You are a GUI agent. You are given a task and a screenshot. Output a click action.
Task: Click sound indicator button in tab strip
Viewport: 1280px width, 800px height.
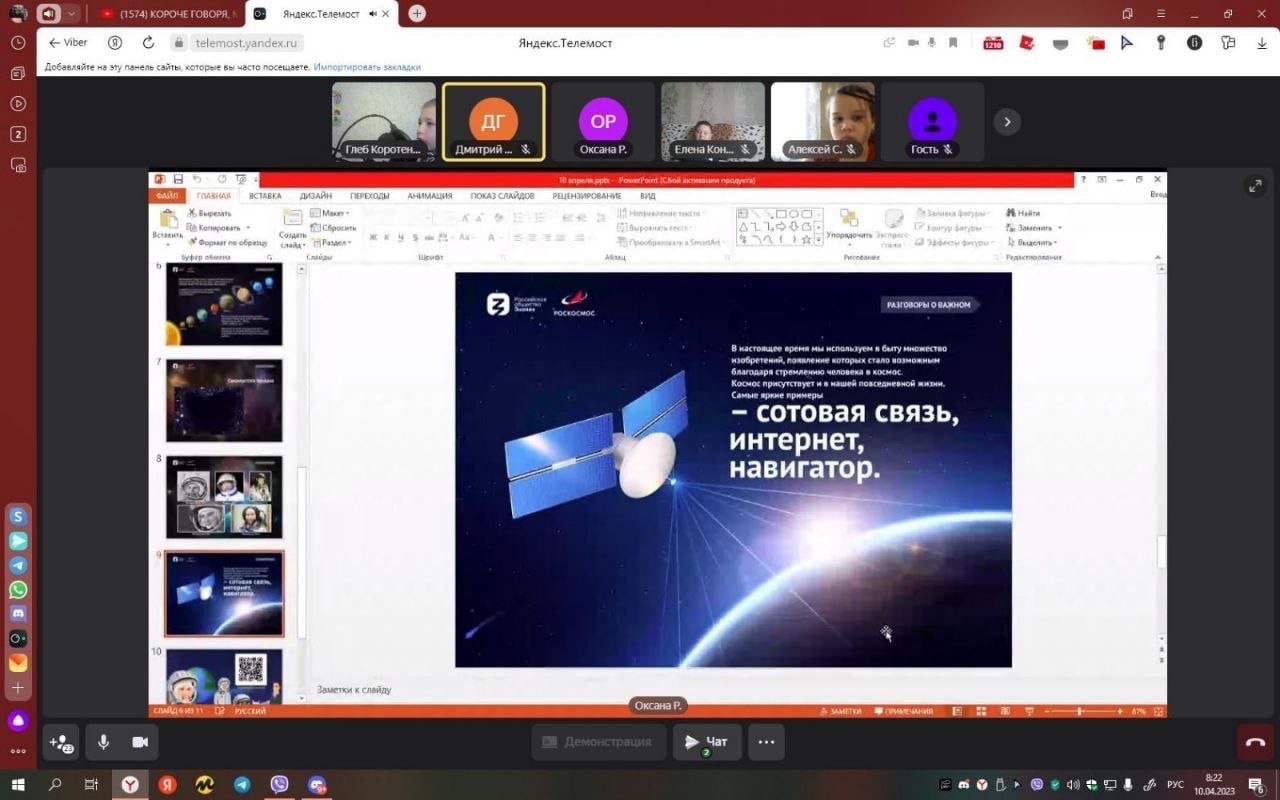pos(48,14)
